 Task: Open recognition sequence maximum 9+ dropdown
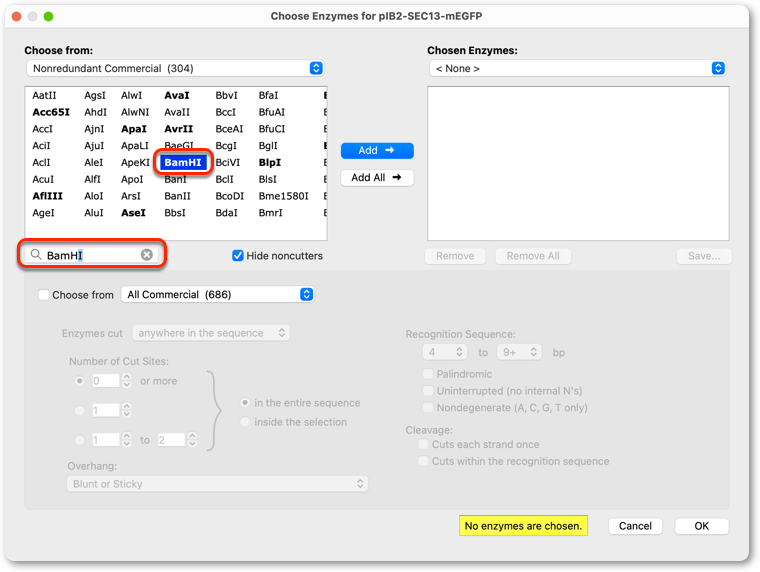[519, 352]
